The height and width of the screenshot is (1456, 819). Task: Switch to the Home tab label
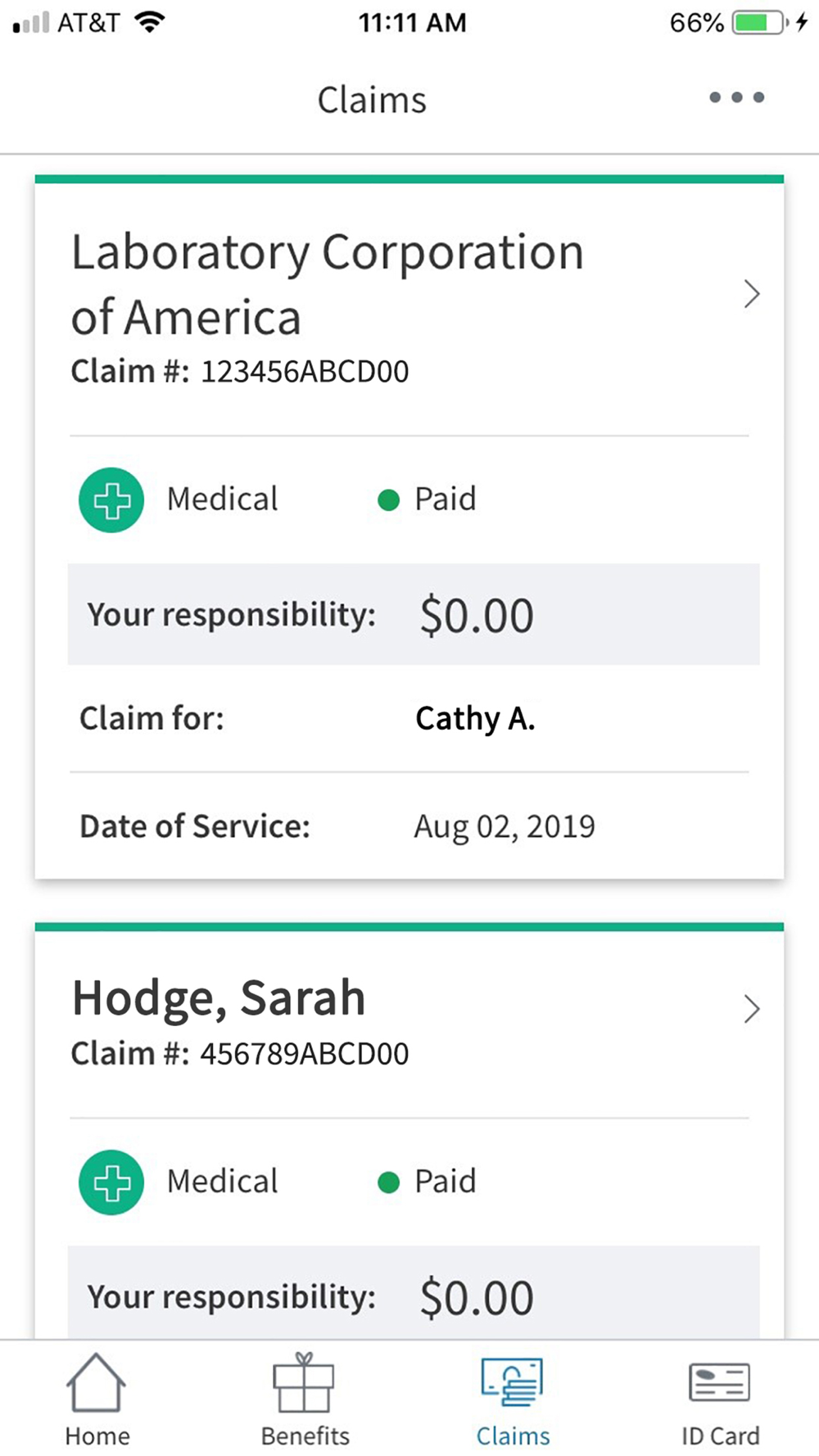97,1436
